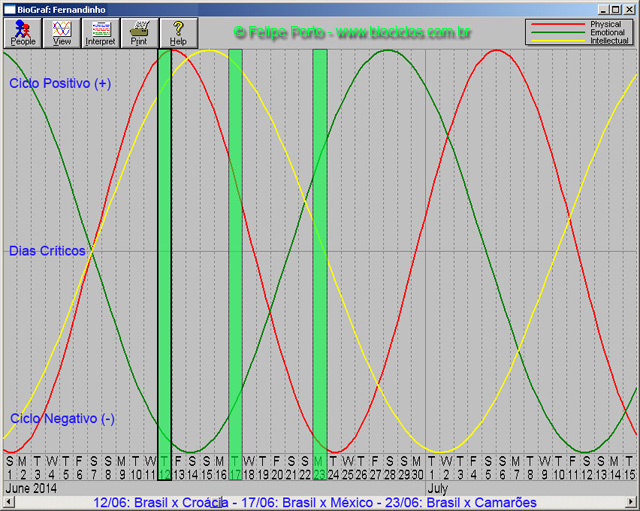
Task: Click the 'Ciclo Positivo (+)' label
Action: pyautogui.click(x=60, y=83)
